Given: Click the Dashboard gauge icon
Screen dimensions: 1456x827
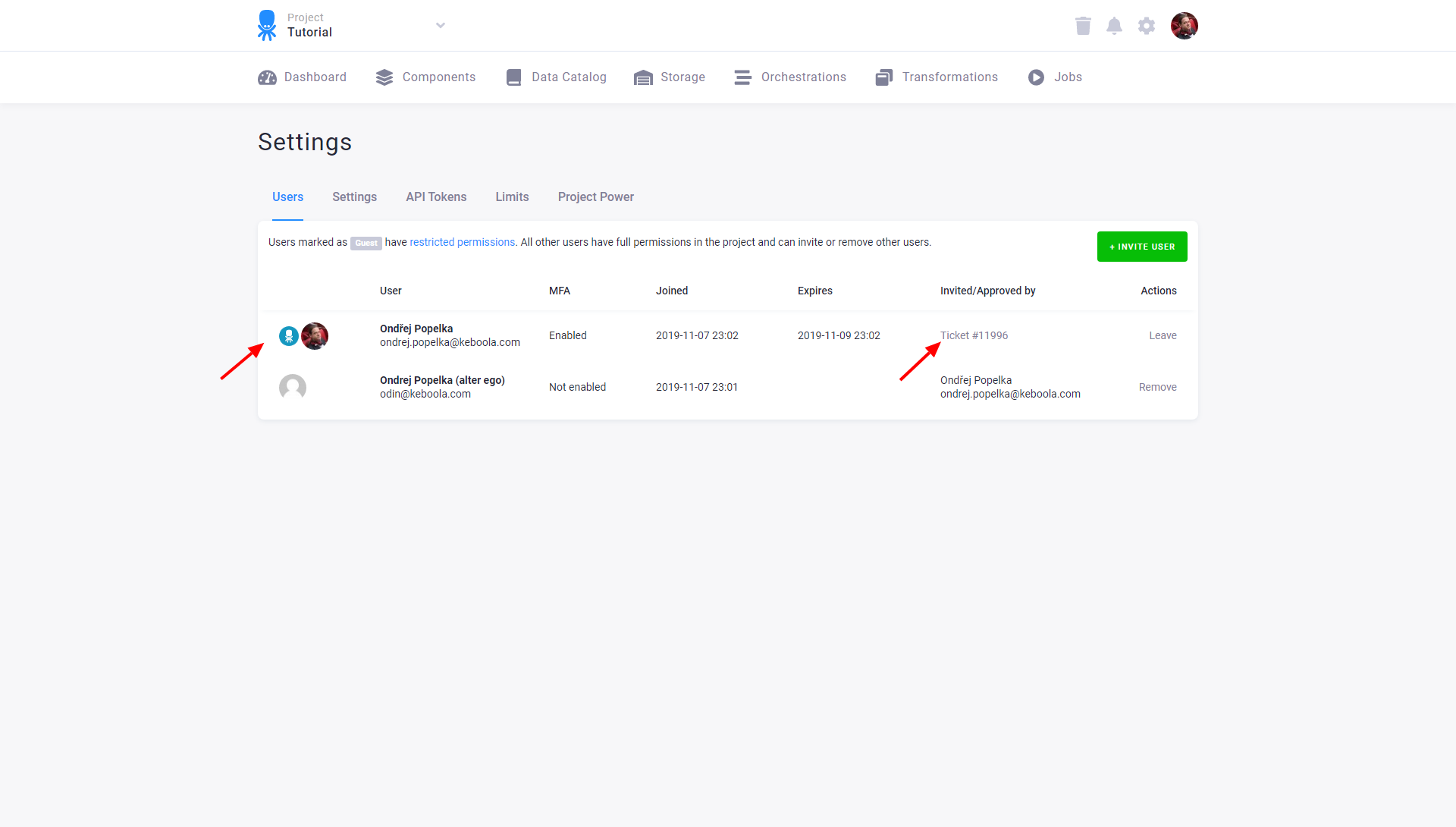Looking at the screenshot, I should [267, 77].
